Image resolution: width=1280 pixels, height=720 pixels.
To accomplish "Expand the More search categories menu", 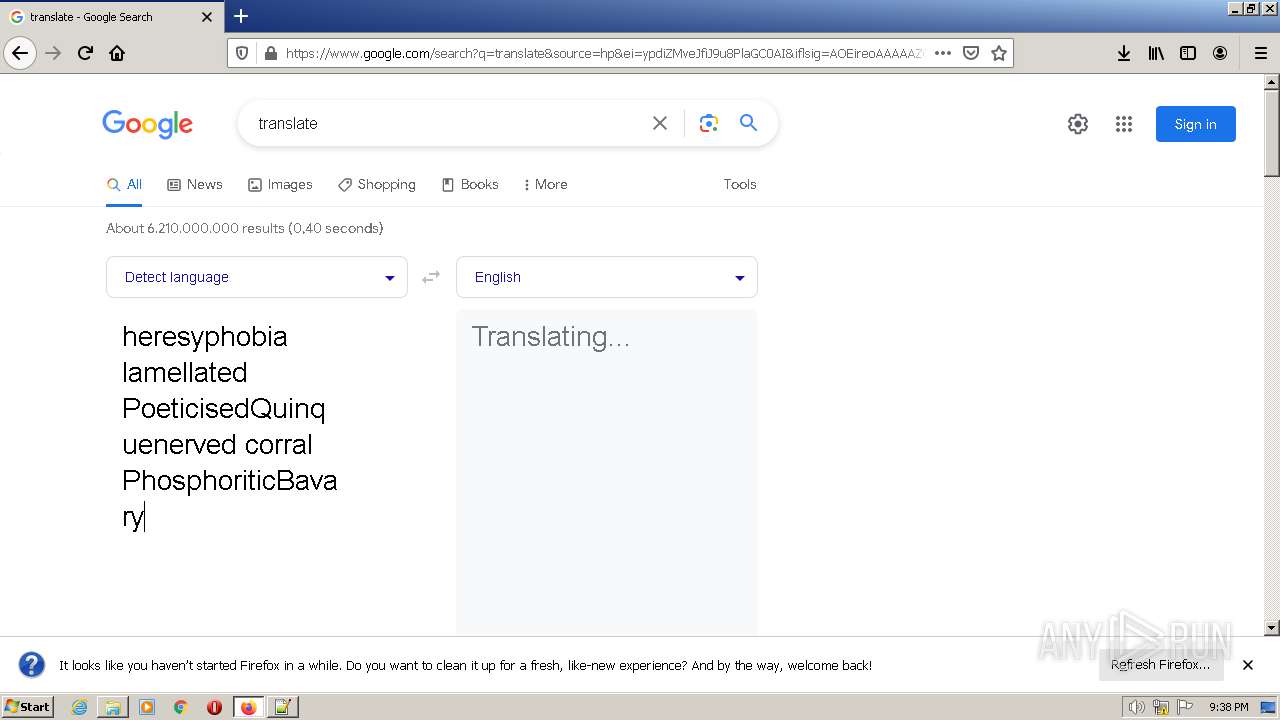I will click(x=545, y=184).
